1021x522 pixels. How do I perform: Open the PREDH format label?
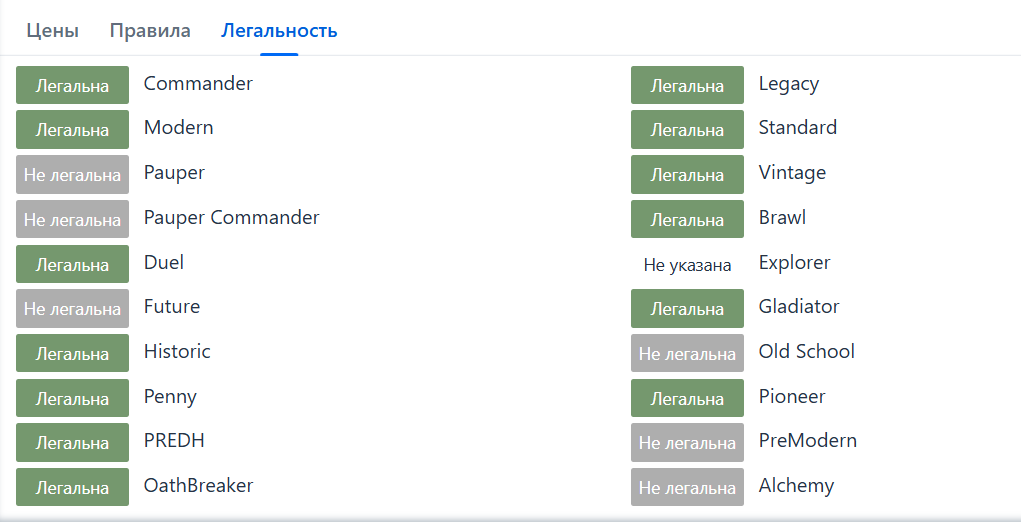pyautogui.click(x=174, y=440)
